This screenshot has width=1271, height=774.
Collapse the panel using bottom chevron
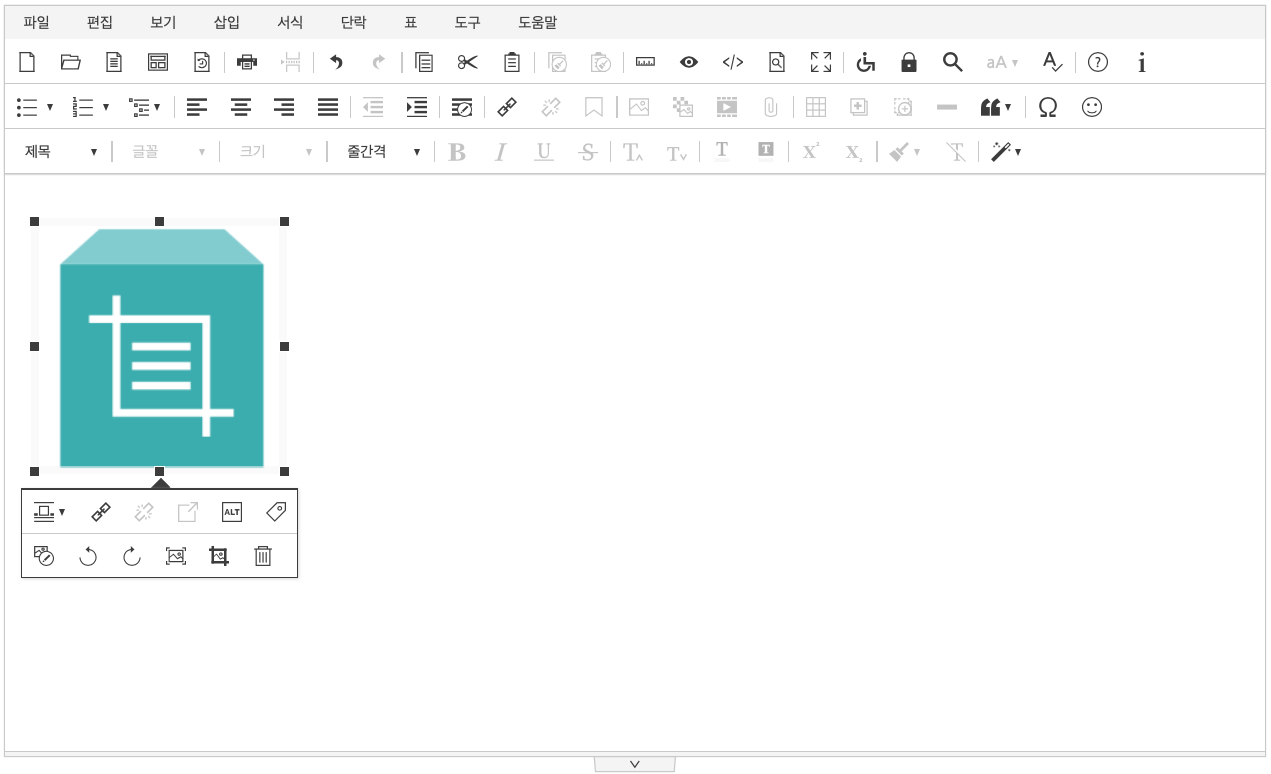635,764
